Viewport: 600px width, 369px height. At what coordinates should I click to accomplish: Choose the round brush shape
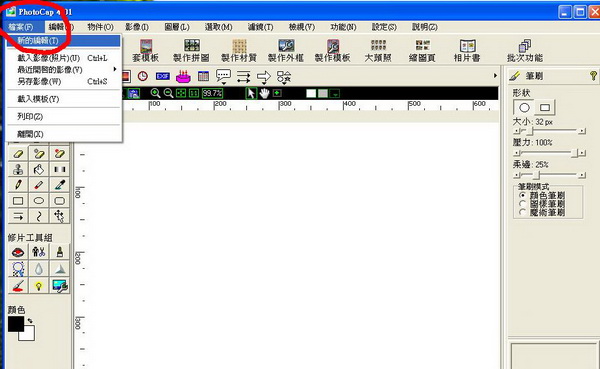tap(524, 108)
